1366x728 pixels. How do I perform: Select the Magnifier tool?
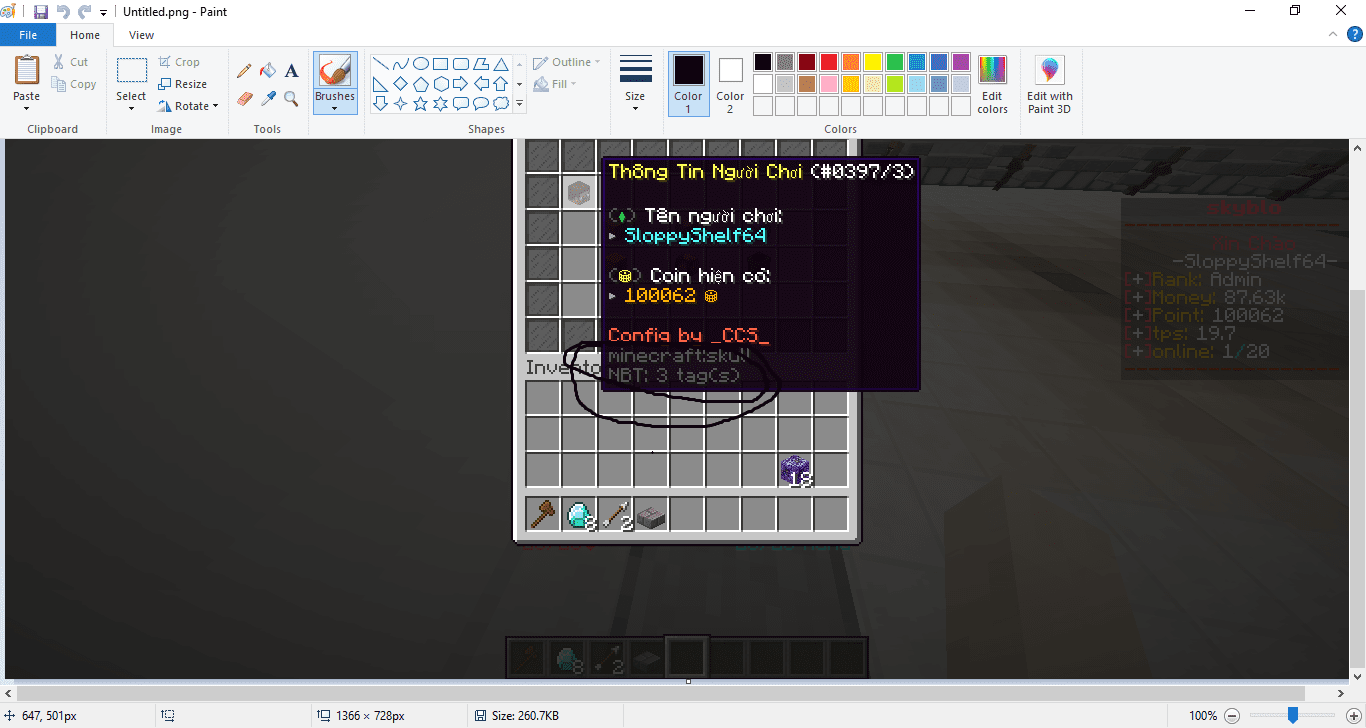click(291, 98)
